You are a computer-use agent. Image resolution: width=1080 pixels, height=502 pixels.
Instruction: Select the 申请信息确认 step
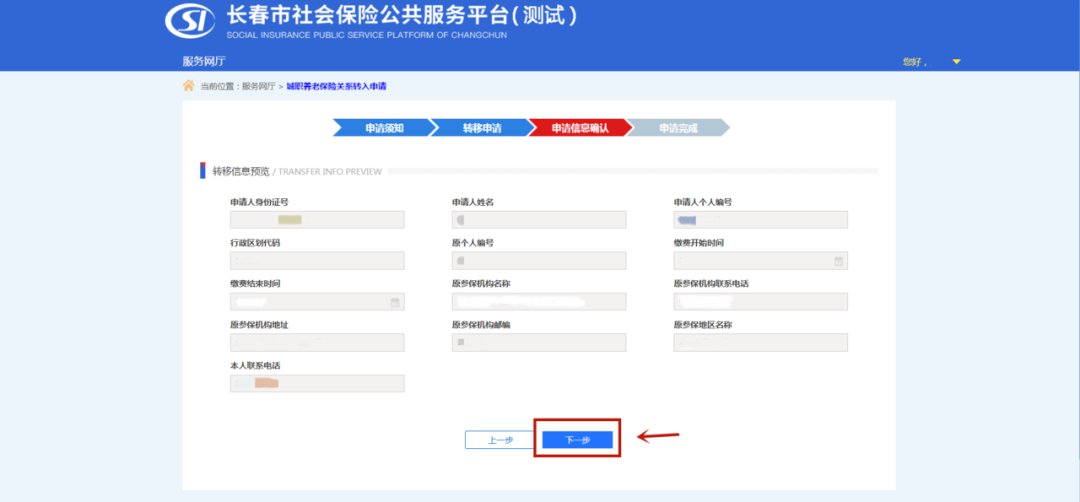(x=579, y=128)
